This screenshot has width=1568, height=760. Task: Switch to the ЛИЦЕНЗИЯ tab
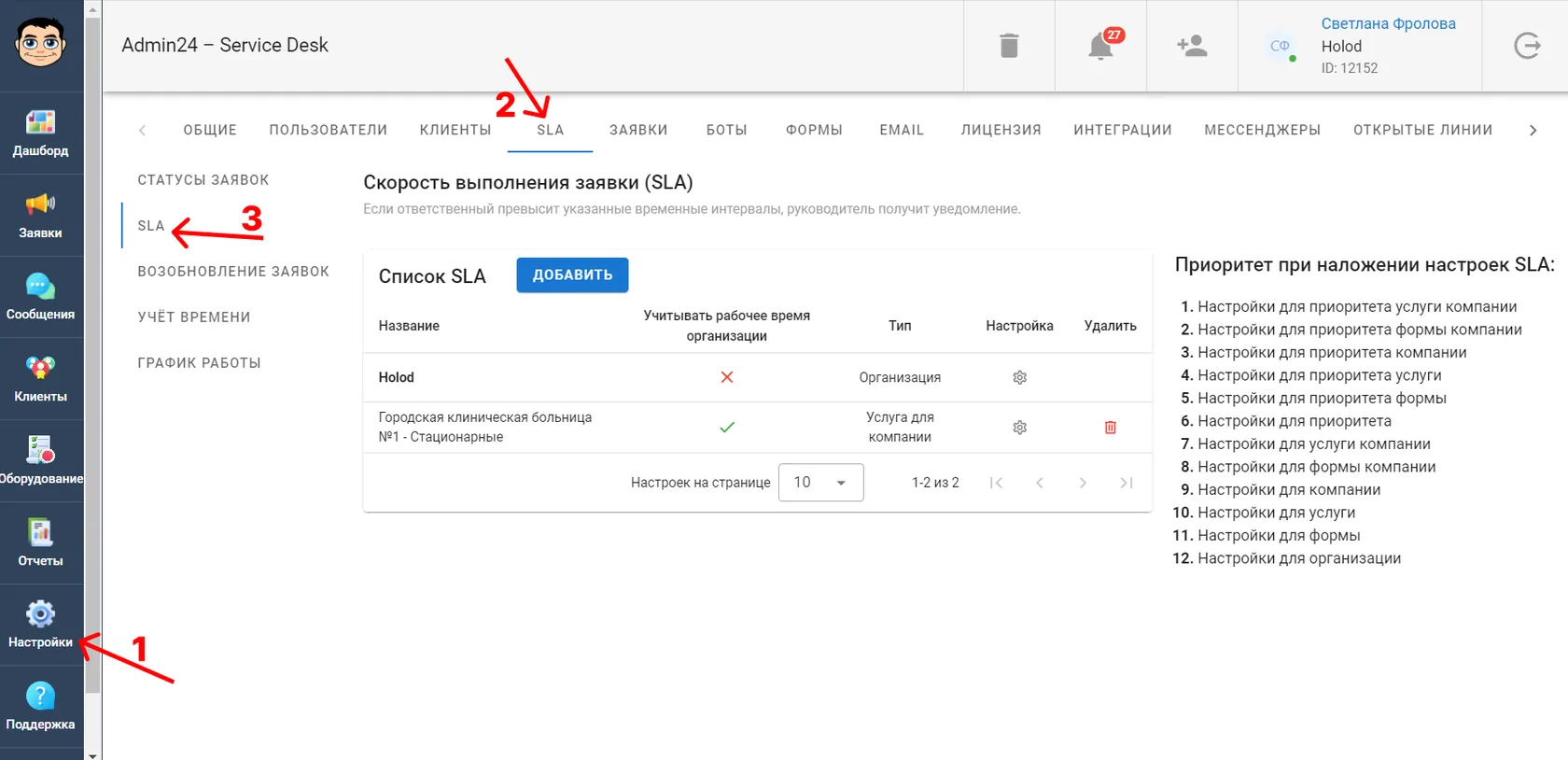pos(1001,130)
